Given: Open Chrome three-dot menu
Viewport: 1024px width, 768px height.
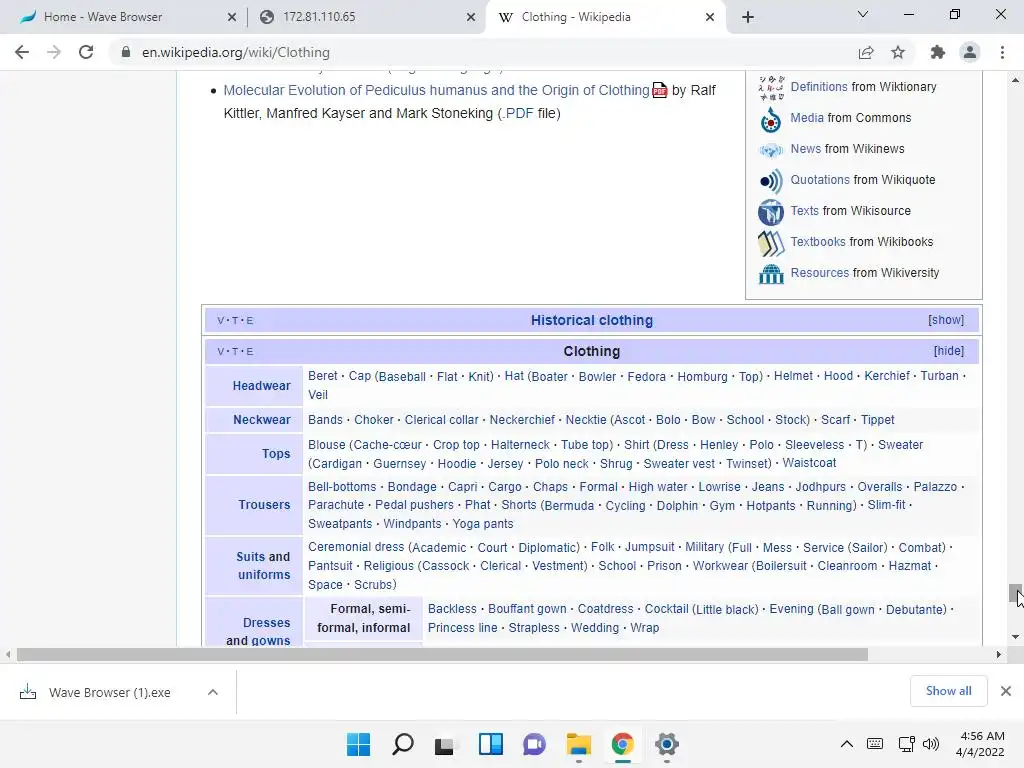Looking at the screenshot, I should (x=1002, y=52).
